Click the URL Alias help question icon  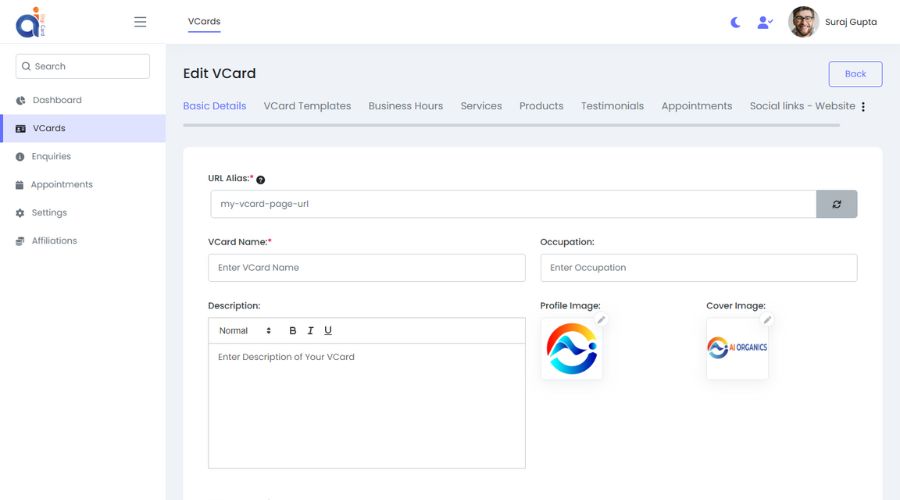pyautogui.click(x=261, y=180)
